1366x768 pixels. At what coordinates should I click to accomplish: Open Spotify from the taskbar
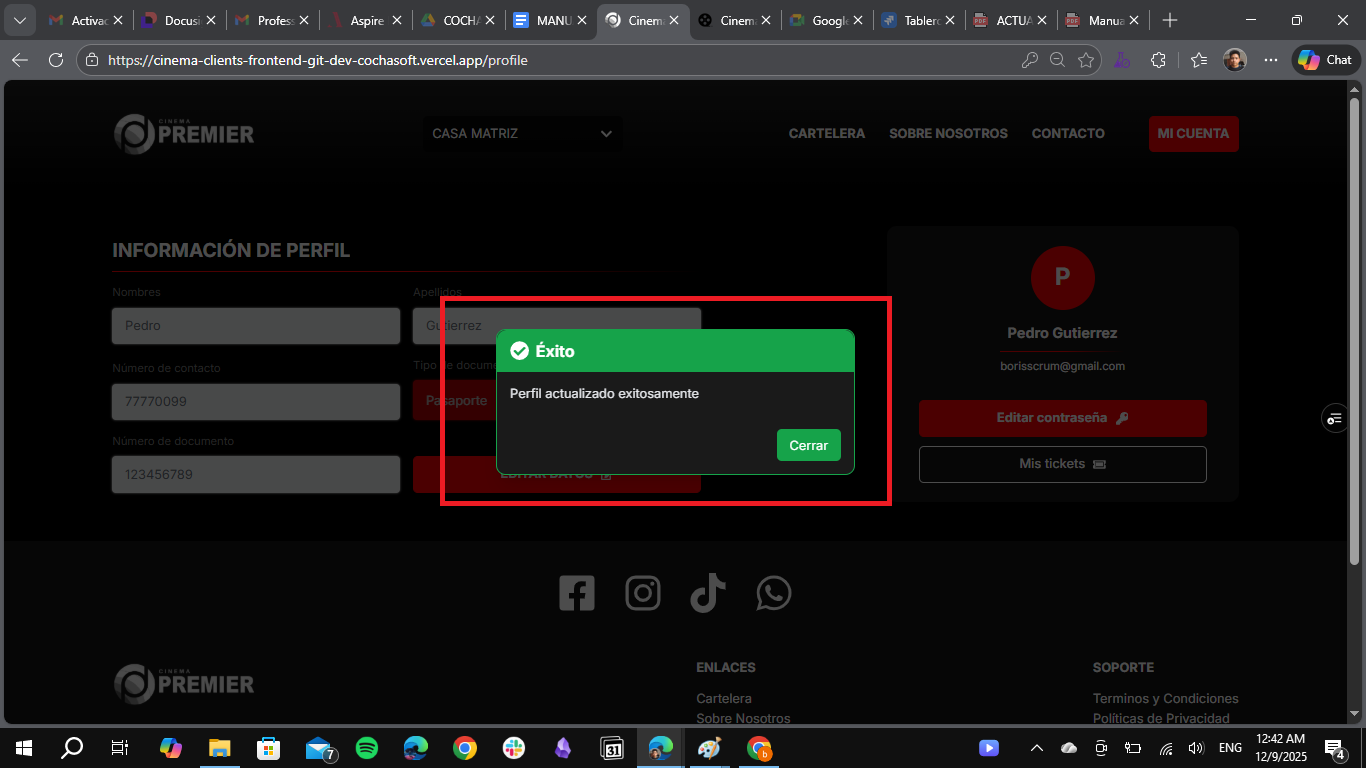tap(367, 748)
